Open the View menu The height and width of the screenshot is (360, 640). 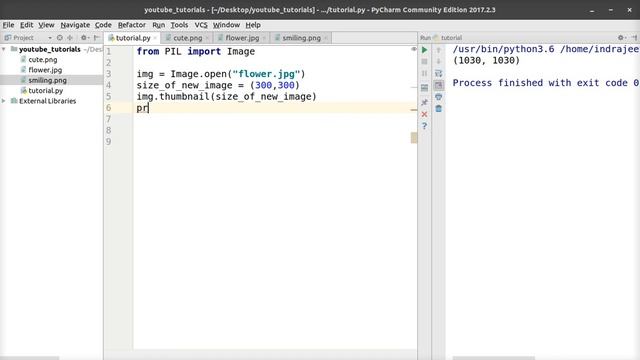(x=46, y=25)
